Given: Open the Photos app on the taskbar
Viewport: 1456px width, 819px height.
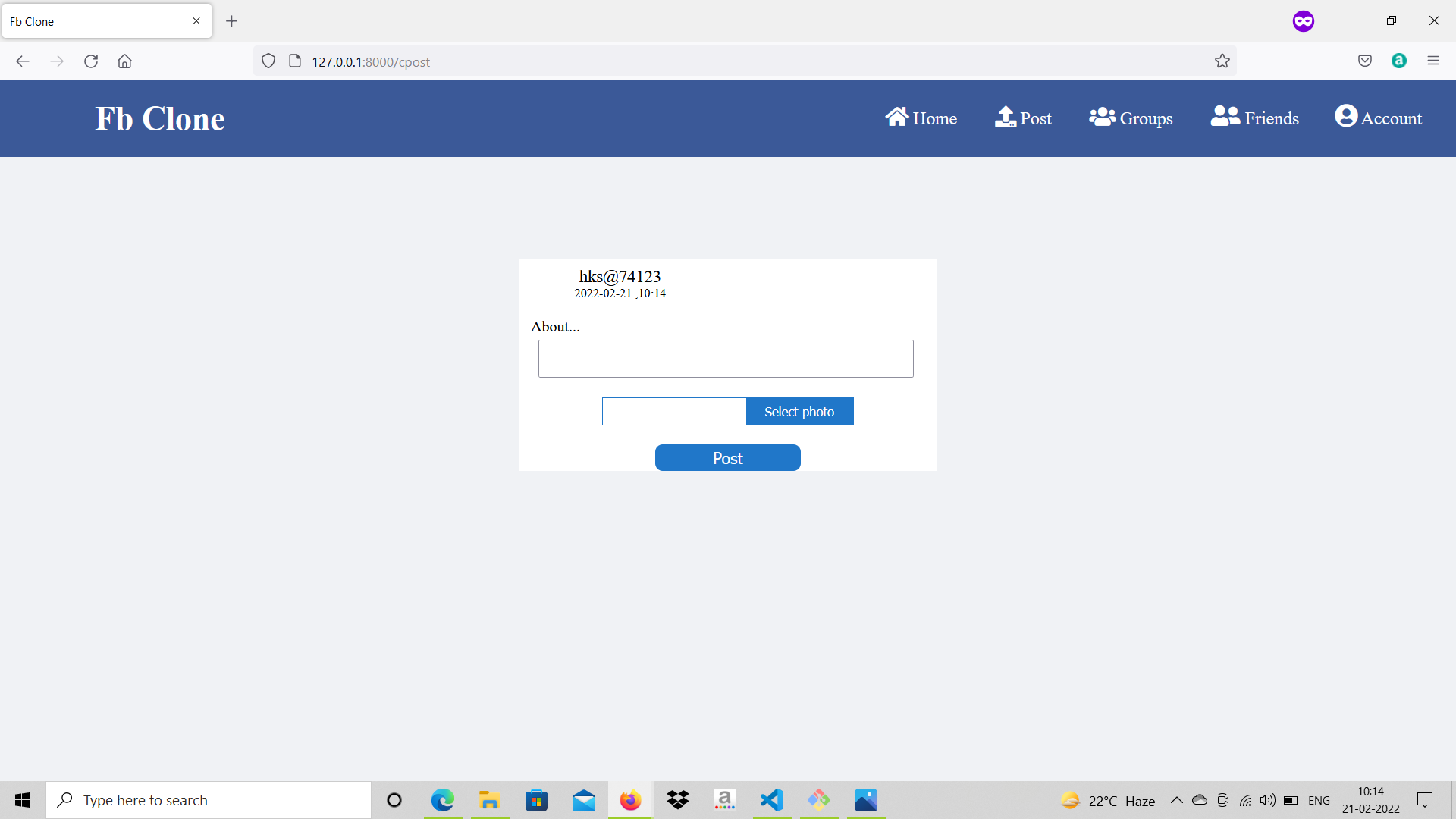Looking at the screenshot, I should click(x=866, y=800).
